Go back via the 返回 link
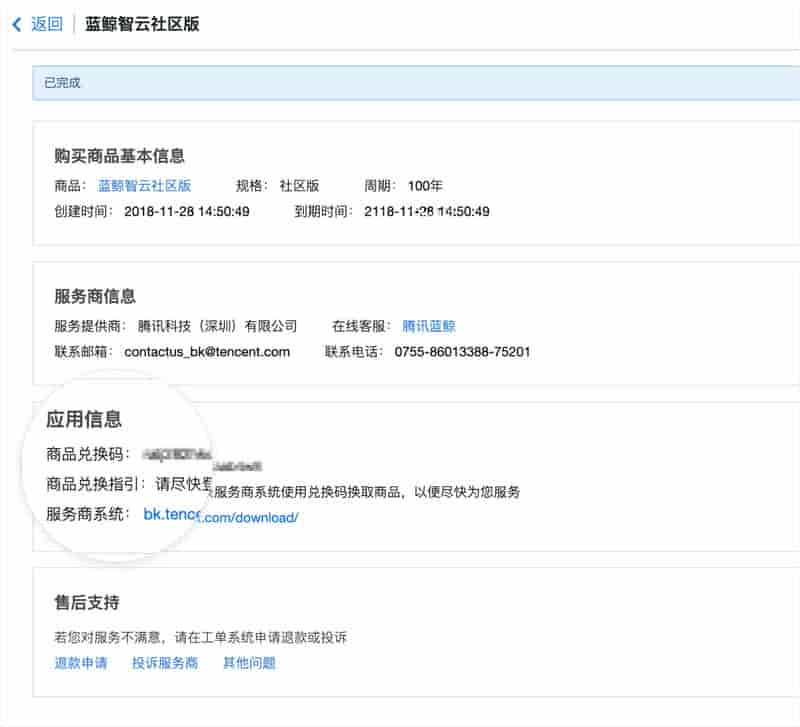 click(46, 24)
